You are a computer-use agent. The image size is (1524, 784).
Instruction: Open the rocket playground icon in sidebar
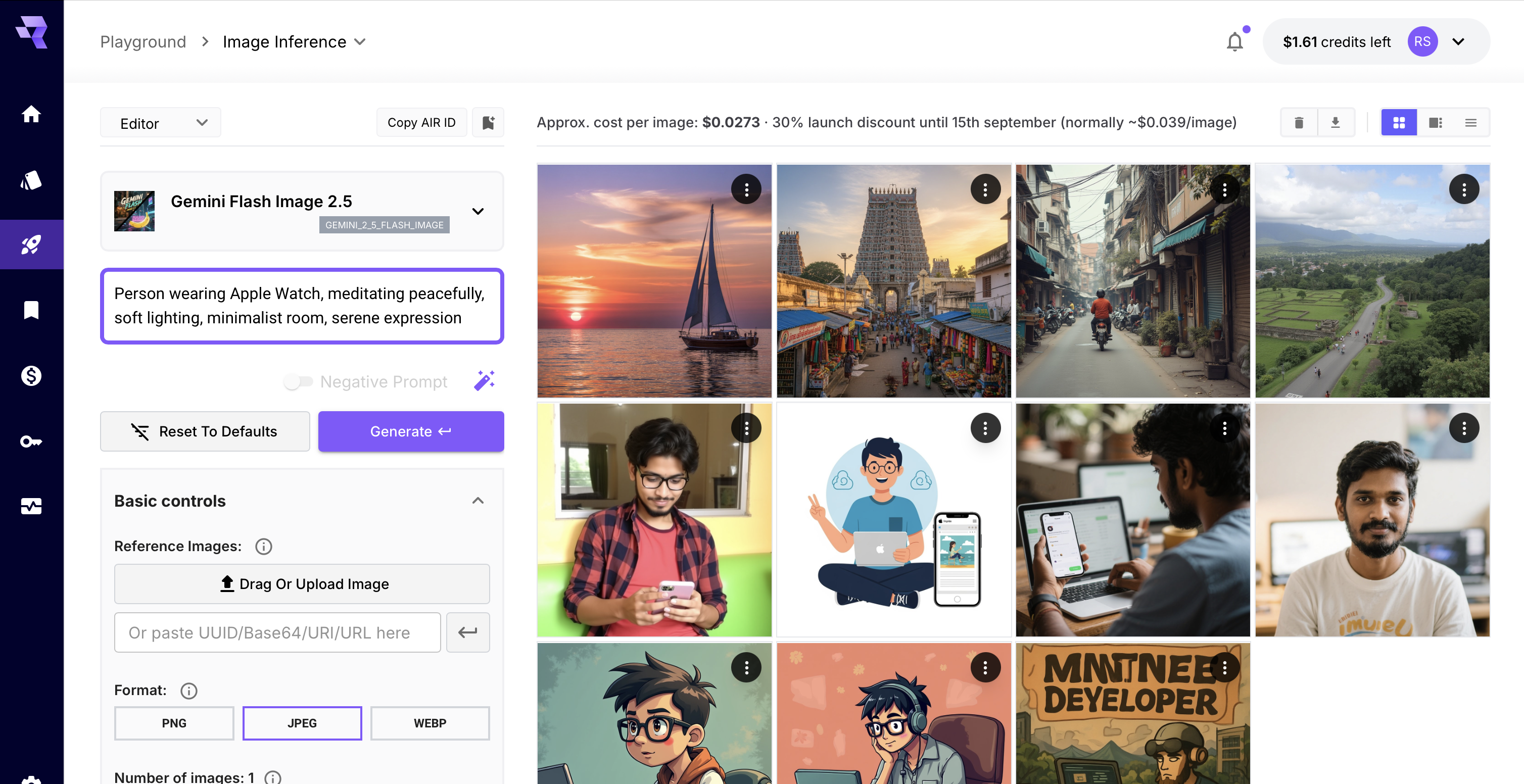31,245
